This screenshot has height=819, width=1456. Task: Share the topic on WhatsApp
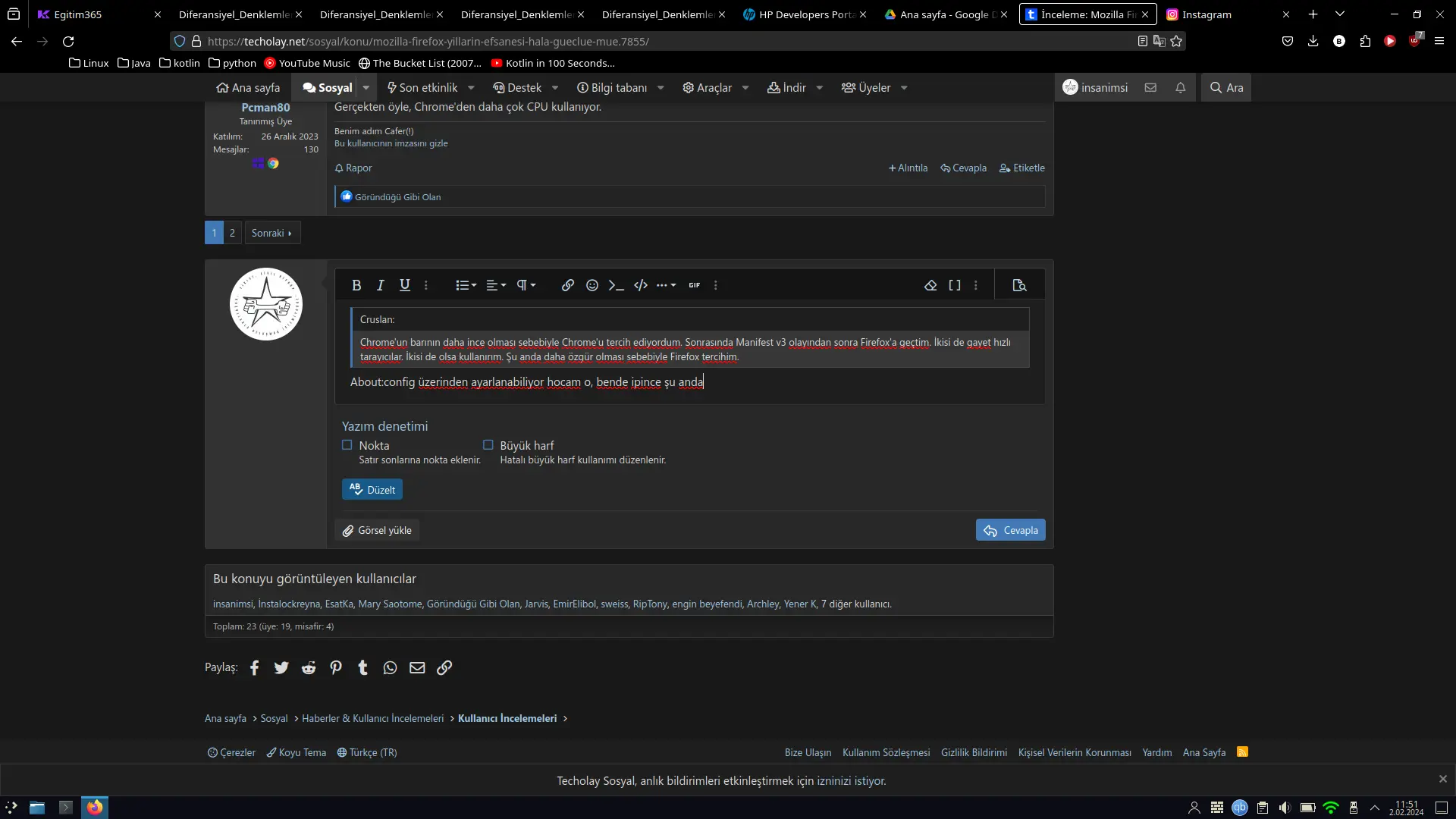click(x=390, y=667)
